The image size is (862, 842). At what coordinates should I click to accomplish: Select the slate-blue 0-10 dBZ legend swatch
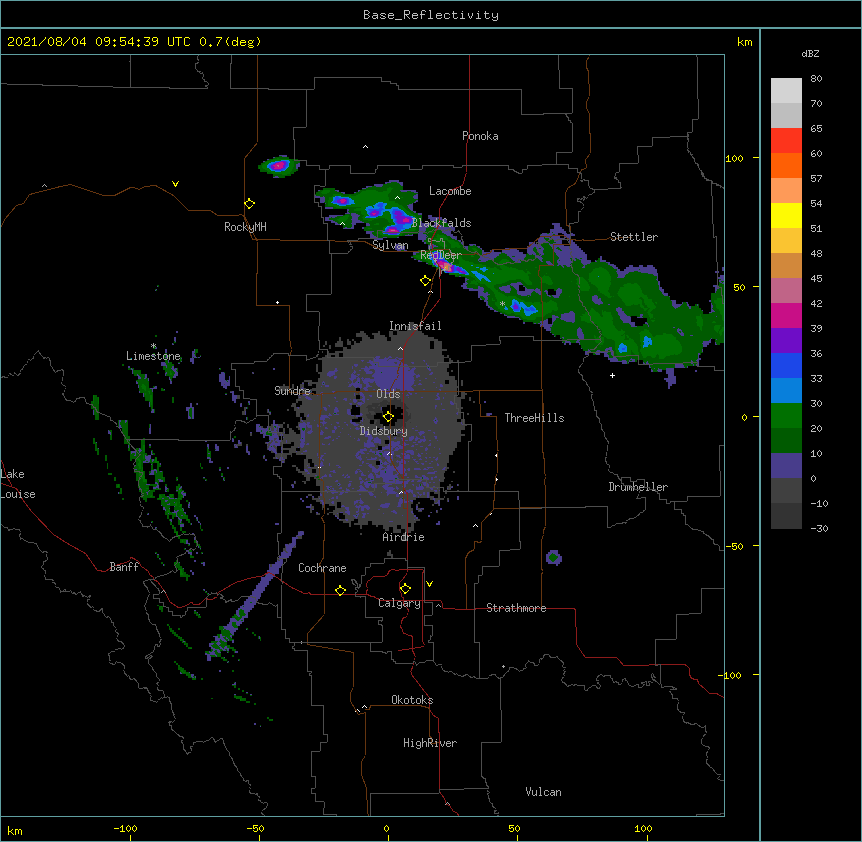pos(786,466)
